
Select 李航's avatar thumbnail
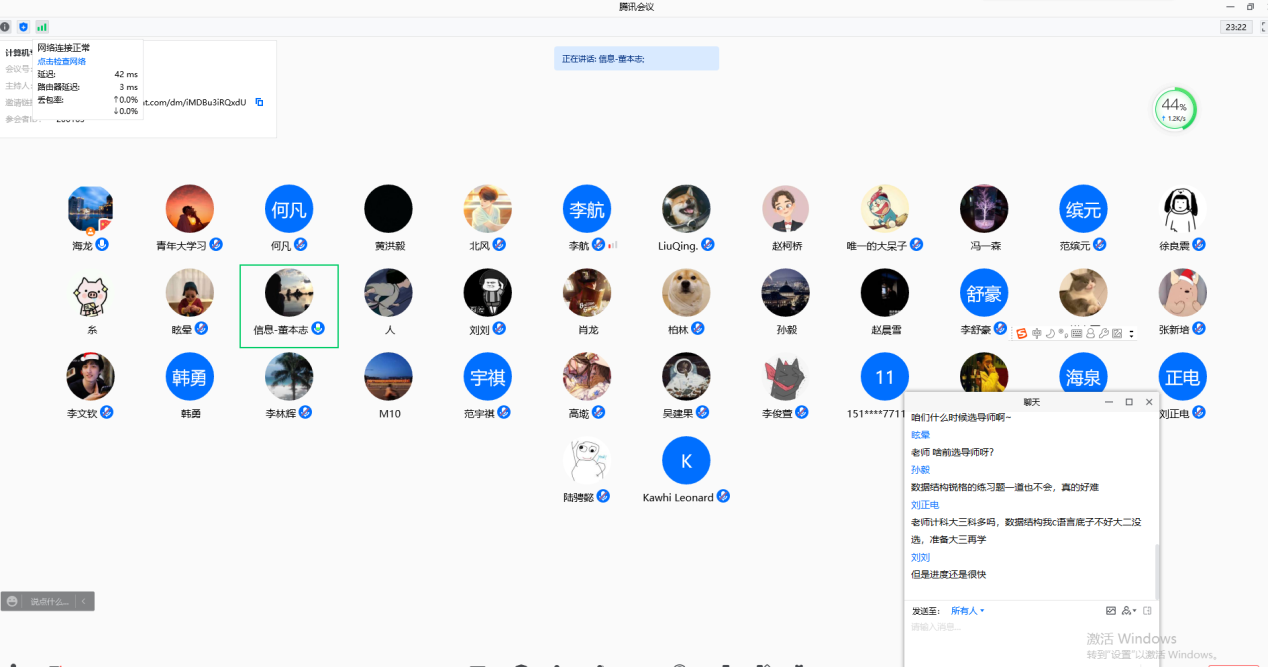[x=587, y=209]
